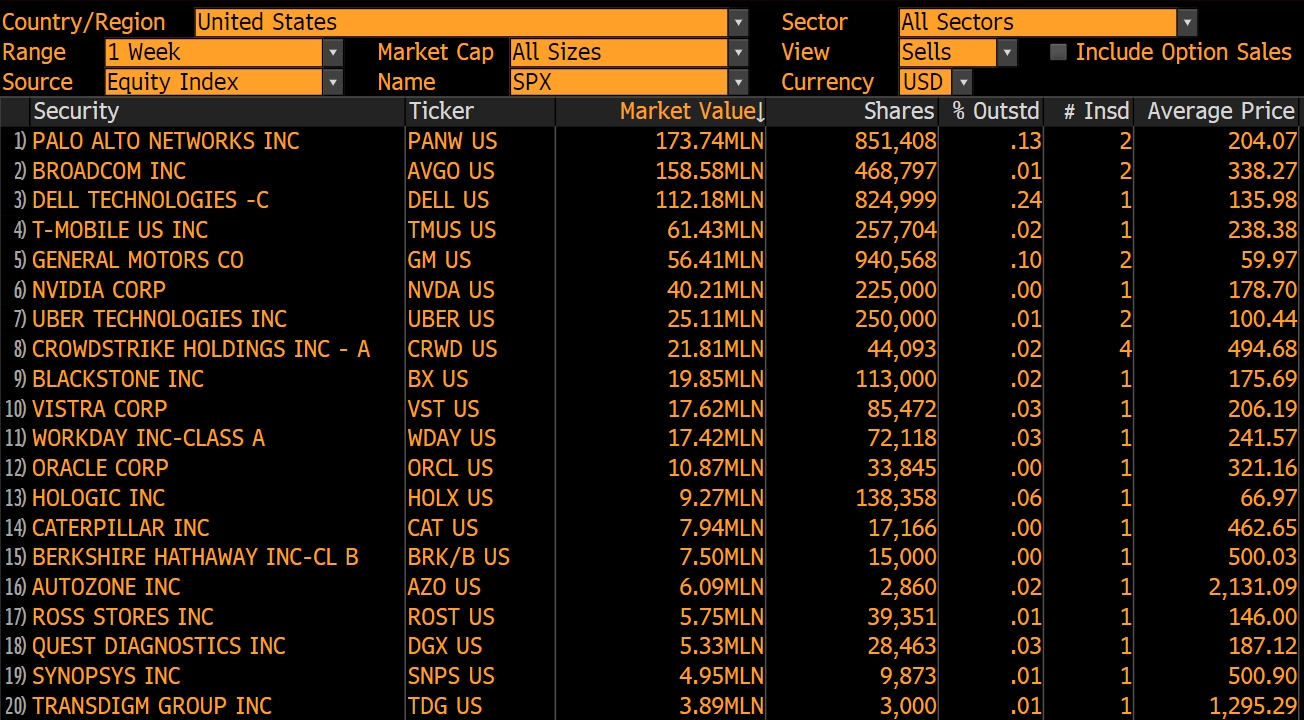
Task: Click the TMUS US ticker cell
Action: pyautogui.click(x=452, y=230)
